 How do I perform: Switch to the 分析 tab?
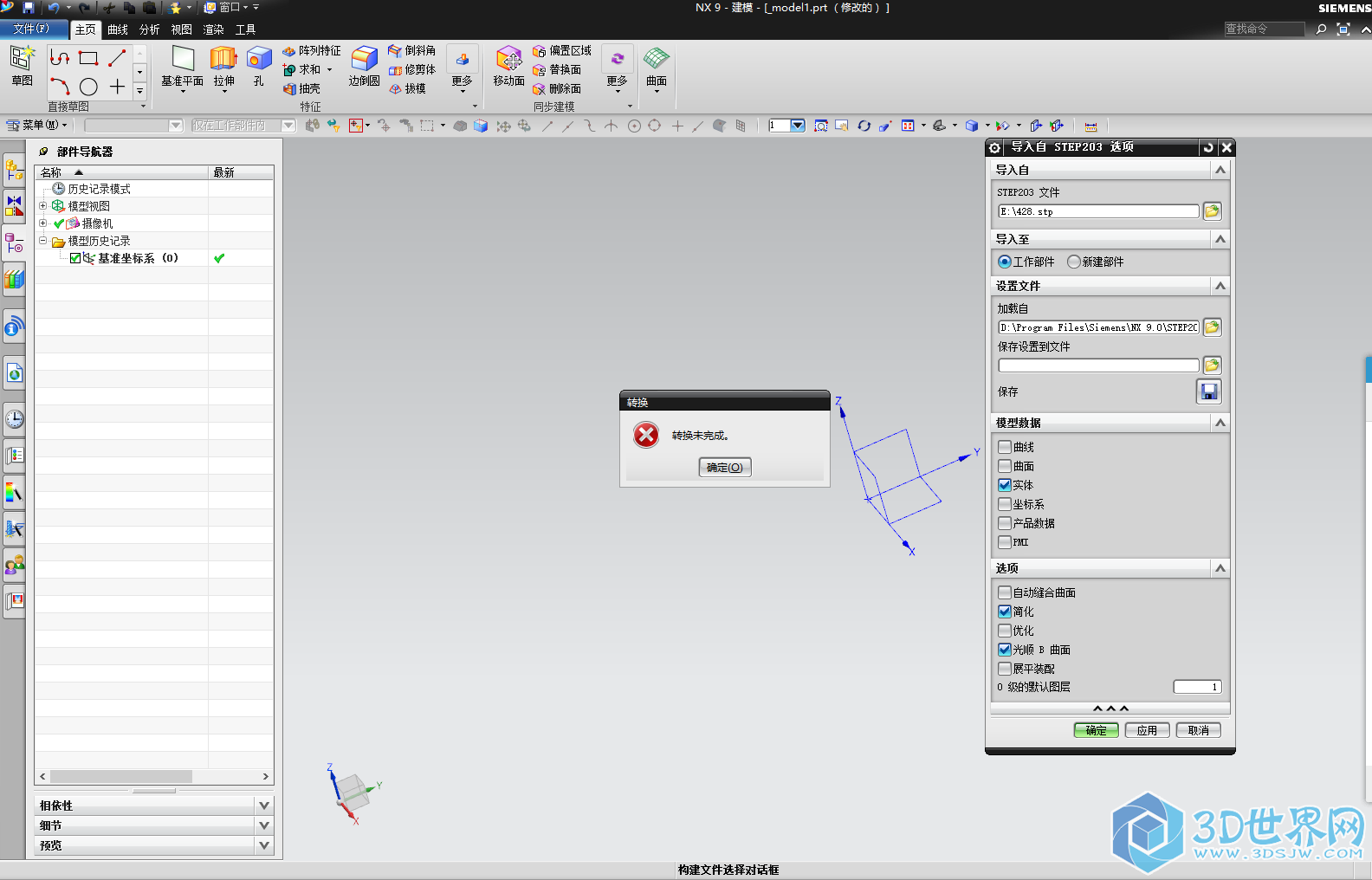coord(150,29)
